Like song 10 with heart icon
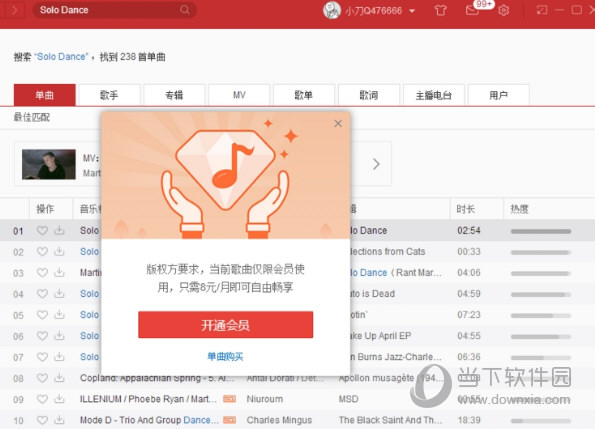Screen dimensions: 595x429 click(x=42, y=420)
